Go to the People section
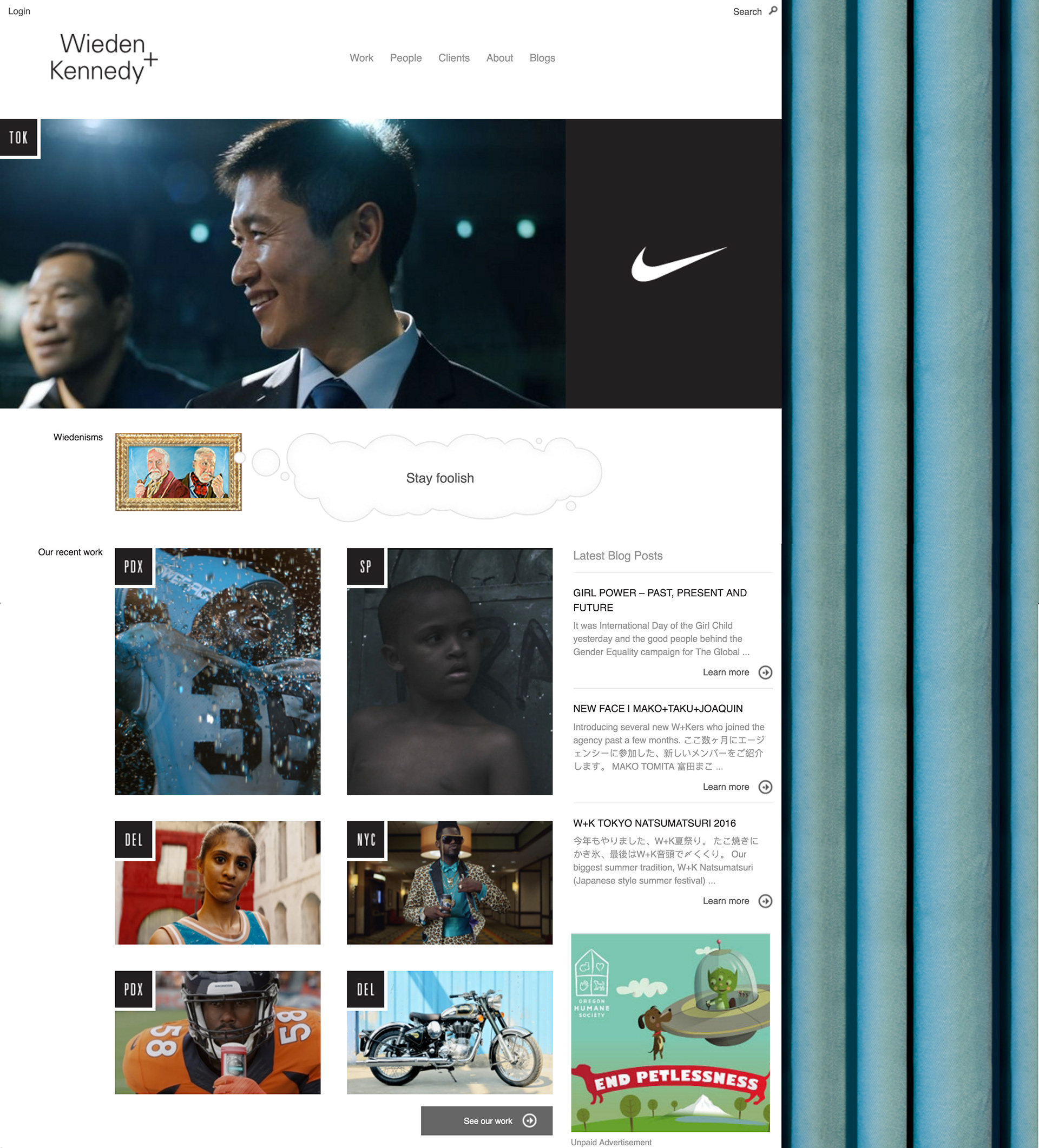The width and height of the screenshot is (1039, 1148). coord(405,58)
